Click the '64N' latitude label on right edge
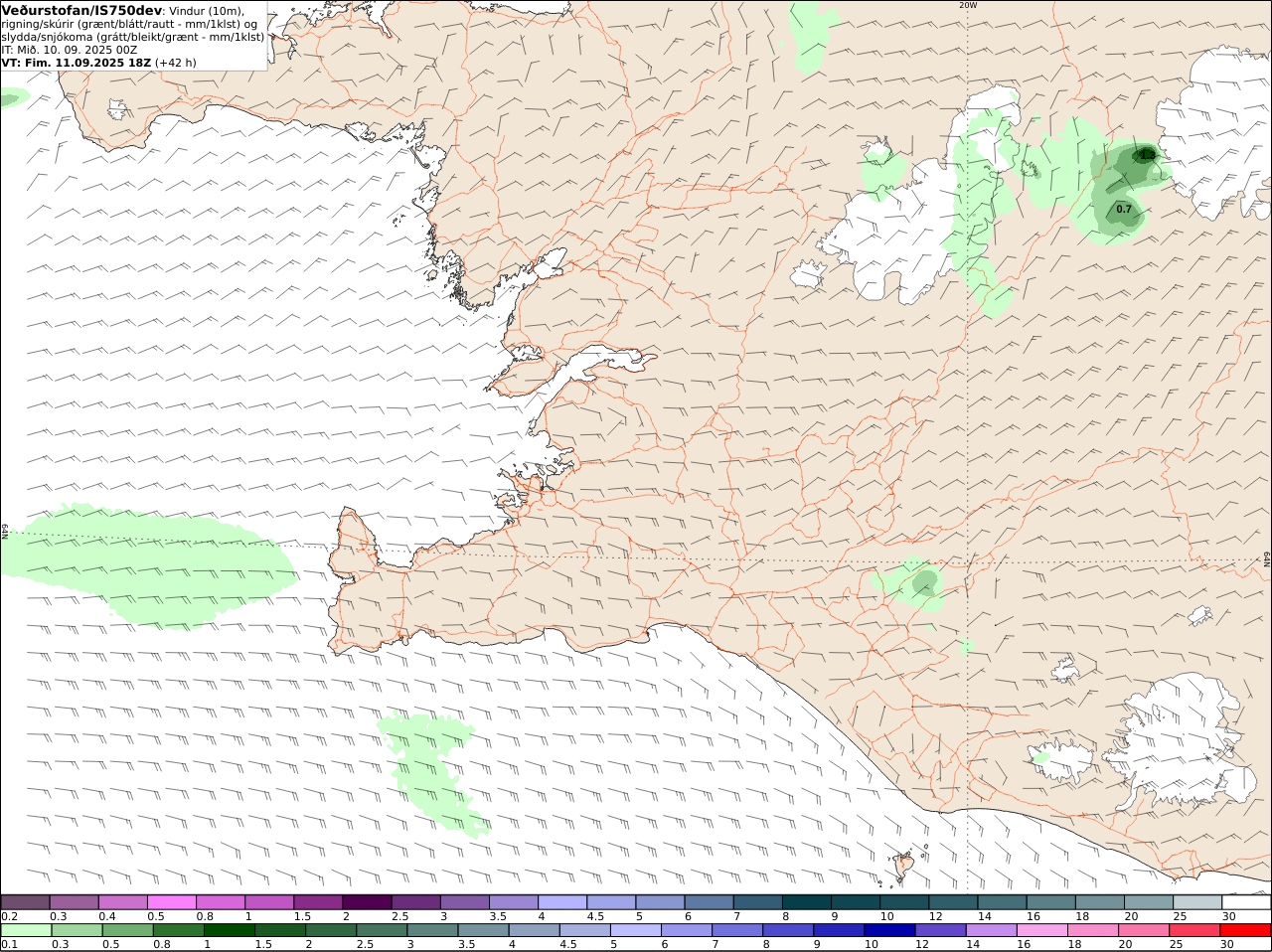 pyautogui.click(x=1267, y=560)
